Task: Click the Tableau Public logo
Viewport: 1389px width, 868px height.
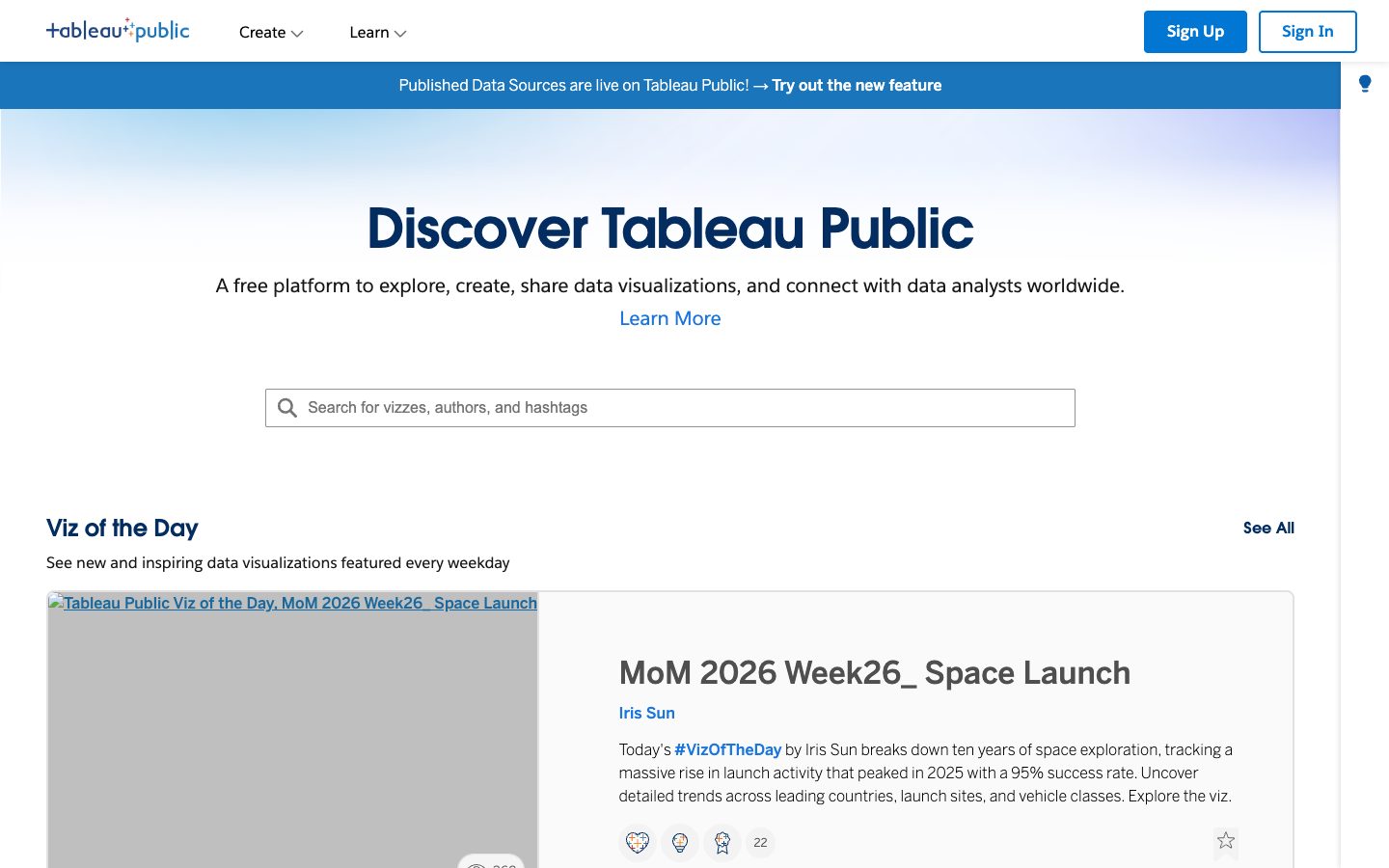Action: click(x=118, y=31)
